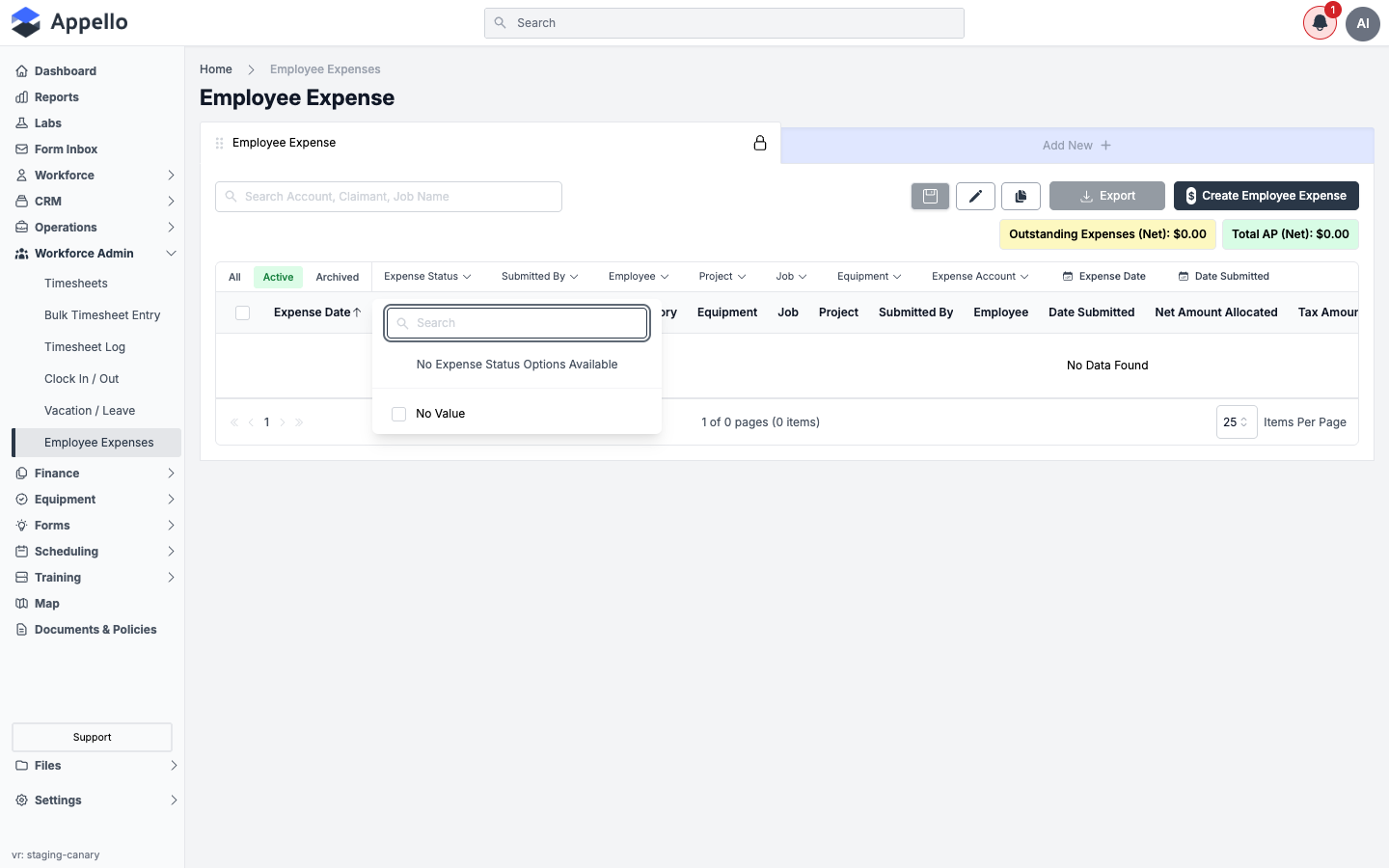
Task: Click the Create Employee Expense button
Action: [x=1266, y=196]
